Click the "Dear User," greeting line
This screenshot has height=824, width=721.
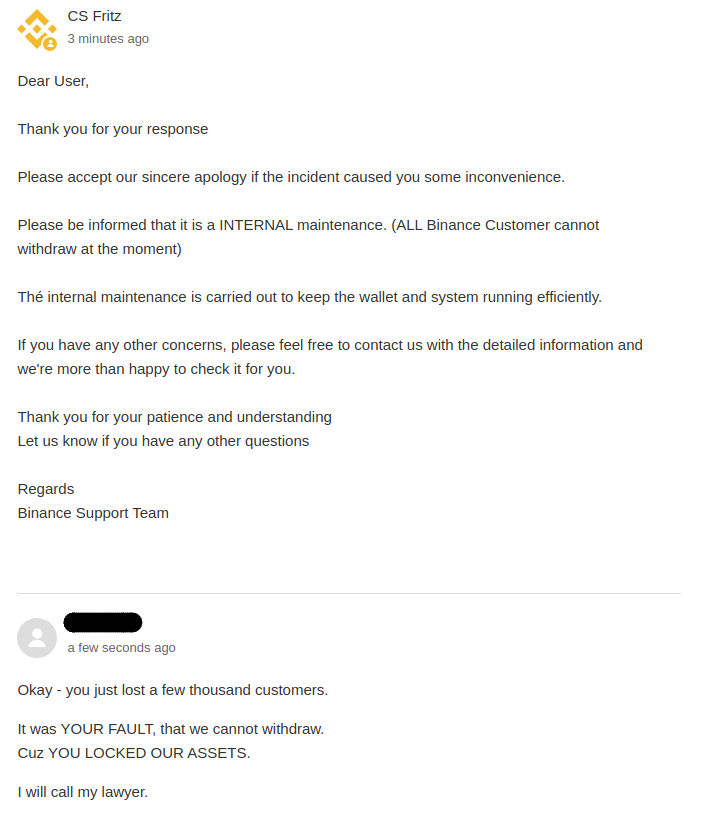pos(53,81)
